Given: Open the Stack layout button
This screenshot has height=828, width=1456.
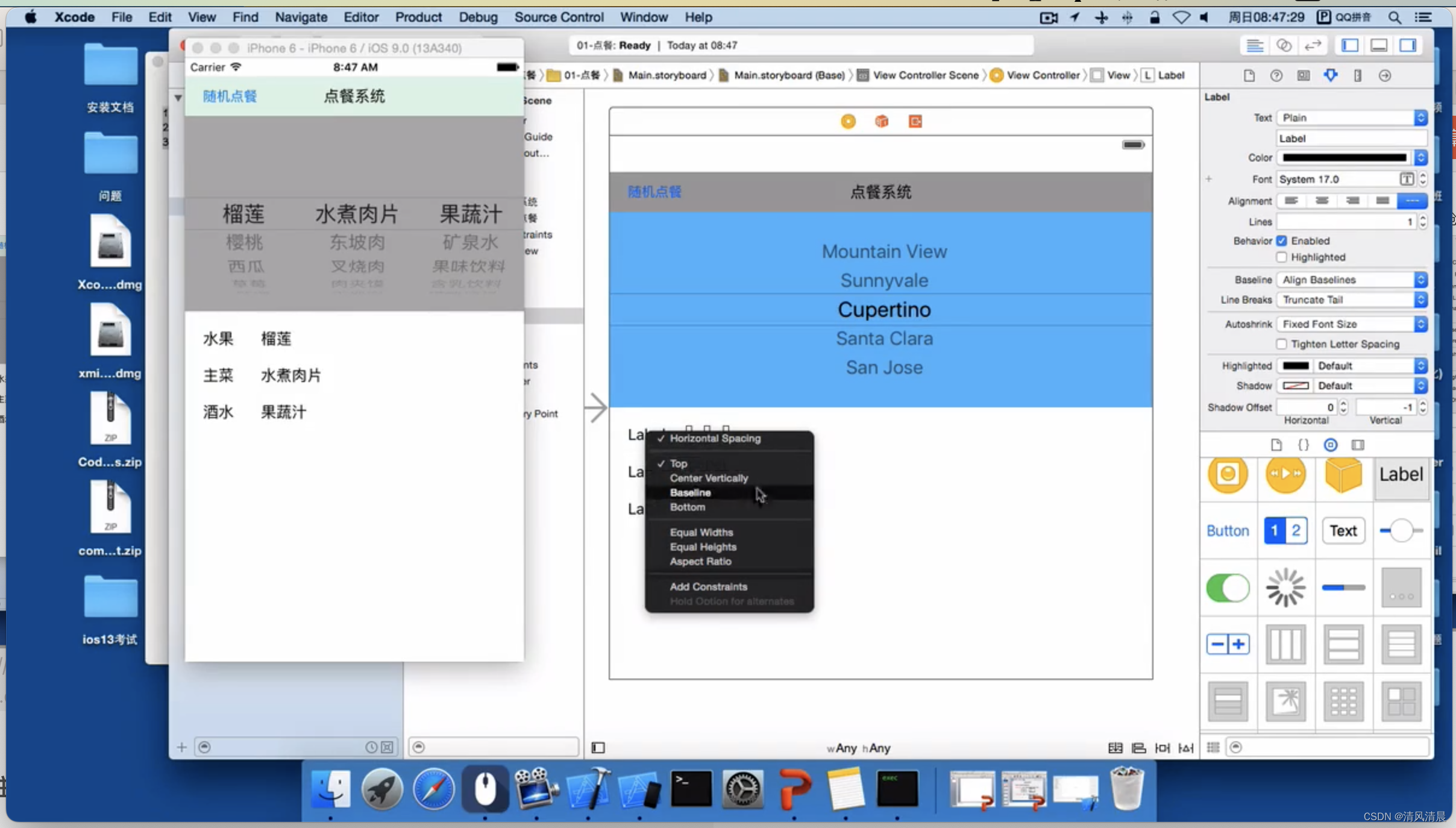Looking at the screenshot, I should [x=1115, y=748].
